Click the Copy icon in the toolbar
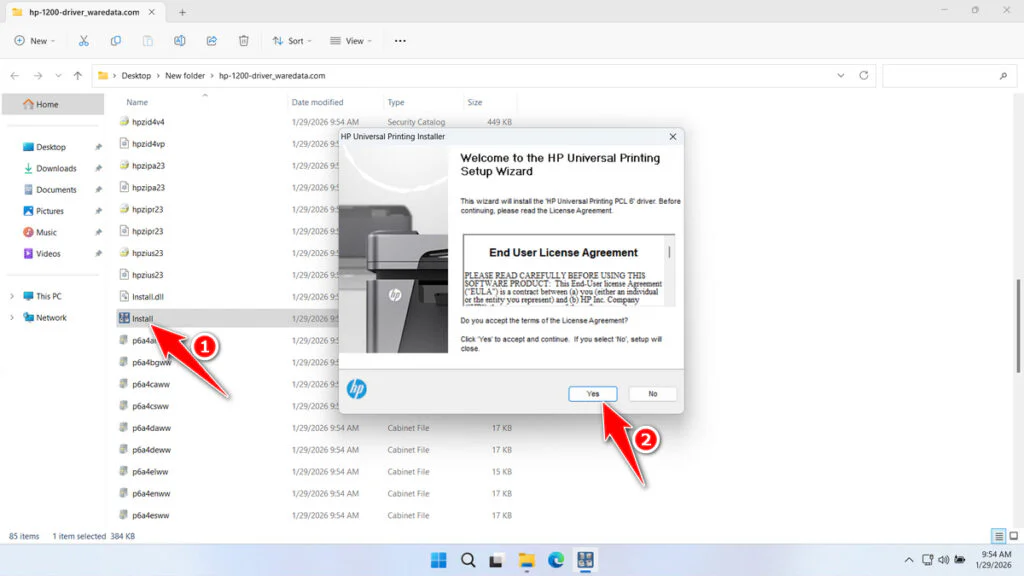Image resolution: width=1024 pixels, height=576 pixels. pyautogui.click(x=116, y=41)
